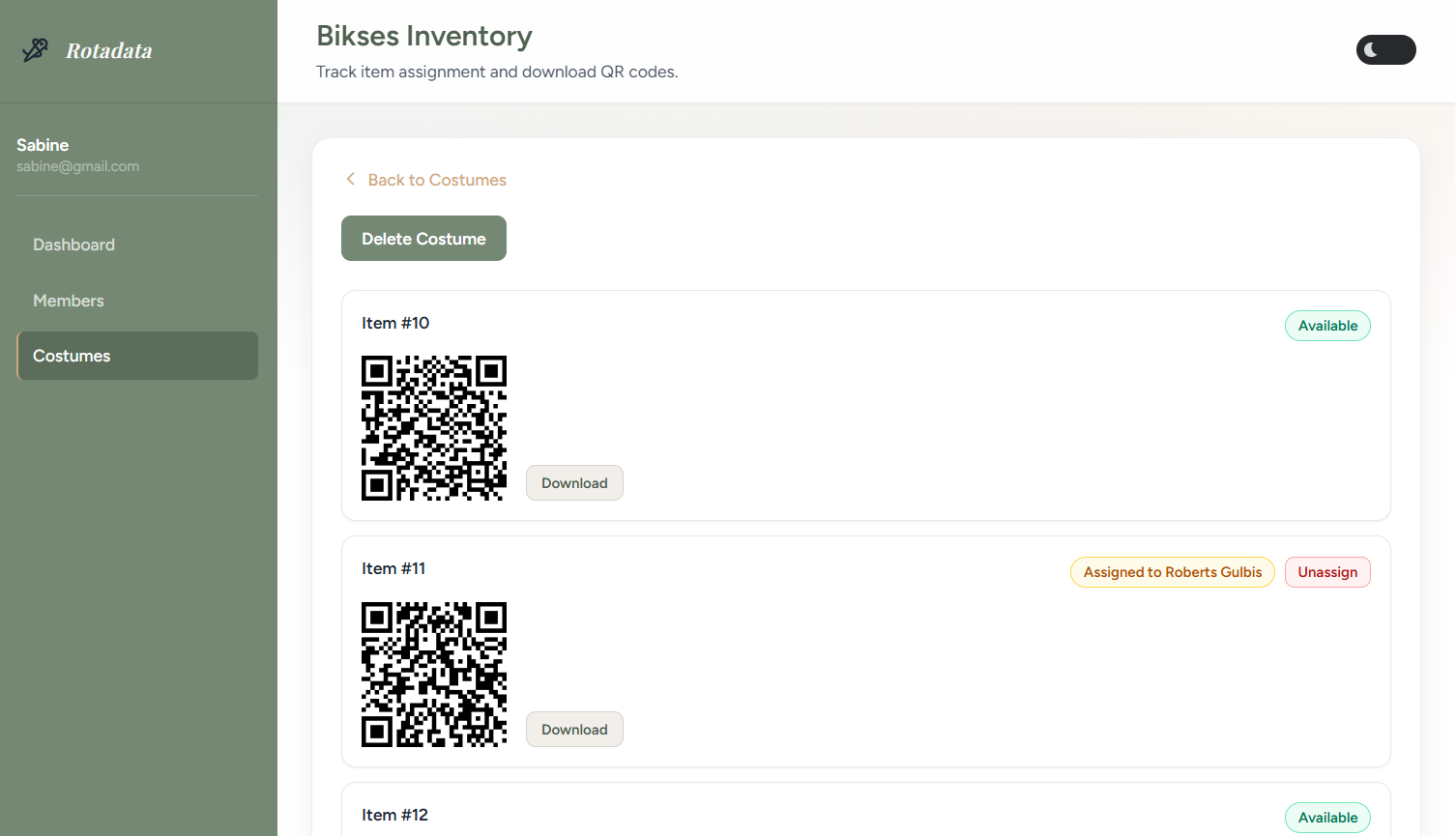Click the email sabine@gmail.com
The height and width of the screenshot is (836, 1456).
coord(77,166)
